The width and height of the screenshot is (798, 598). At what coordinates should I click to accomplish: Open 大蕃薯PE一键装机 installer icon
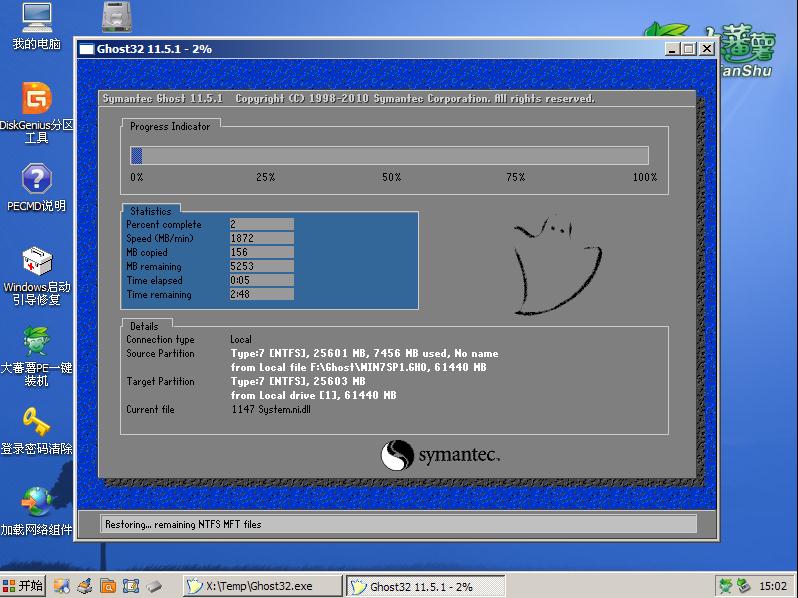(x=37, y=342)
